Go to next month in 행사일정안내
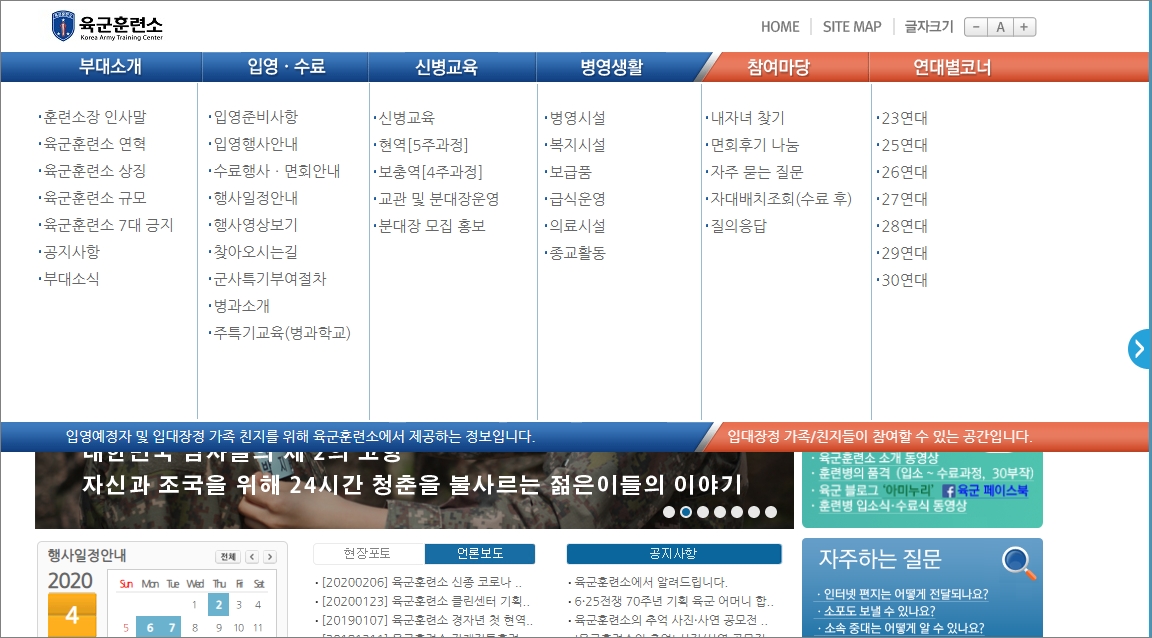The width and height of the screenshot is (1152, 638). tap(270, 556)
